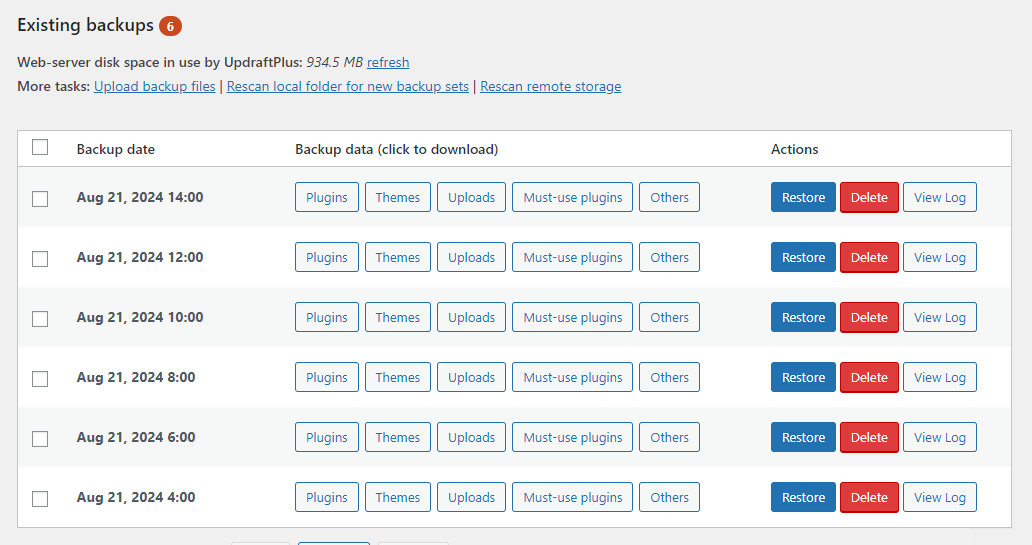This screenshot has height=545, width=1032.
Task: Check the Aug 21, 2024 4:00 backup checkbox
Action: 40,499
